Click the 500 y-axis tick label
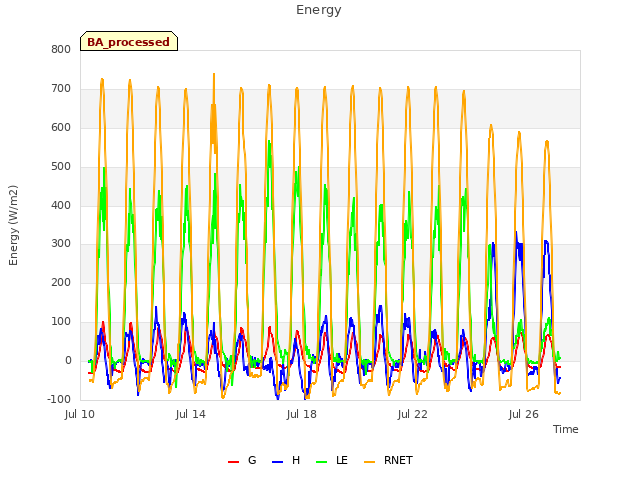640x480 pixels. 61,167
